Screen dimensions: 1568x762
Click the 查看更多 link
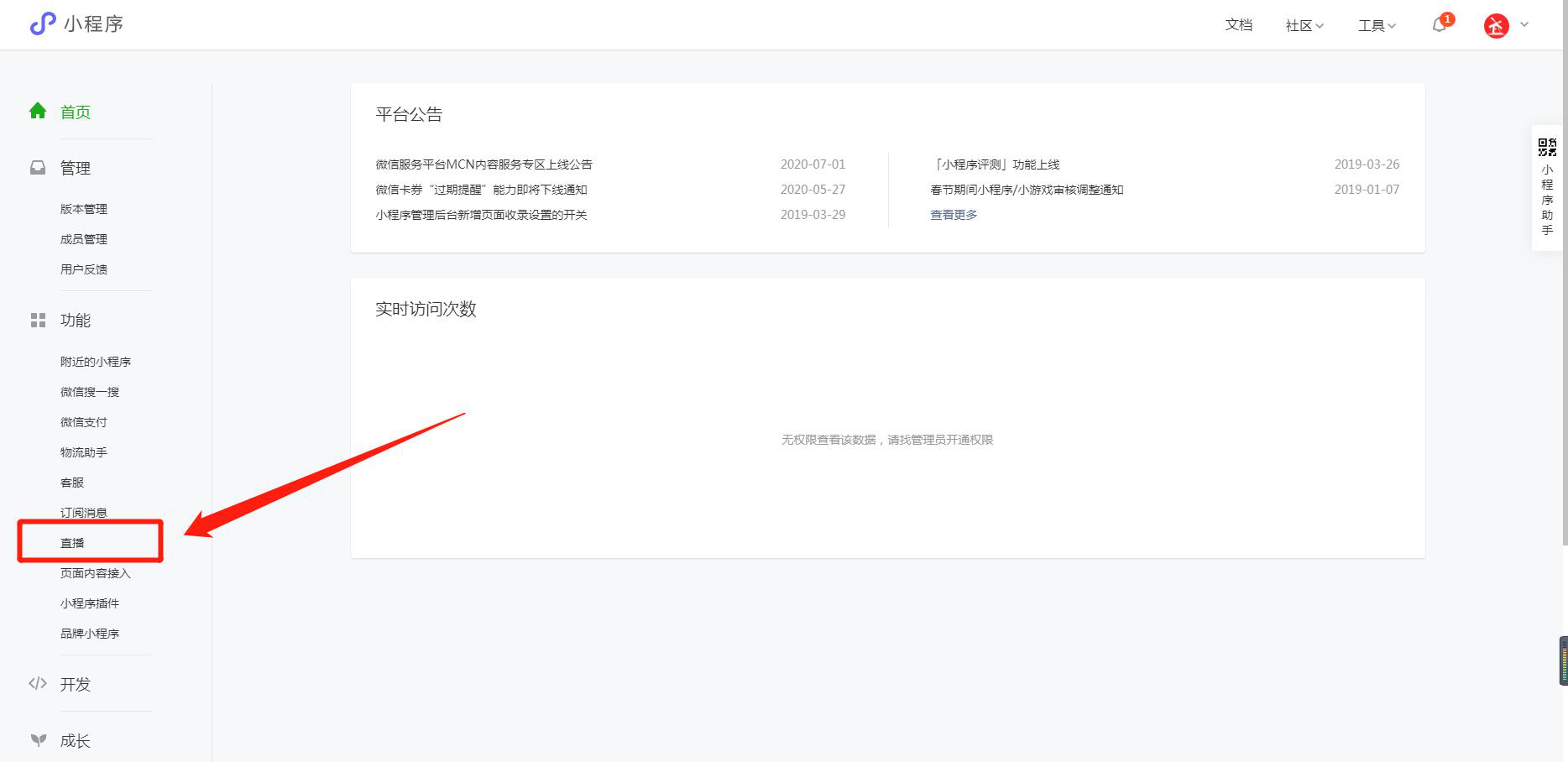(x=954, y=215)
